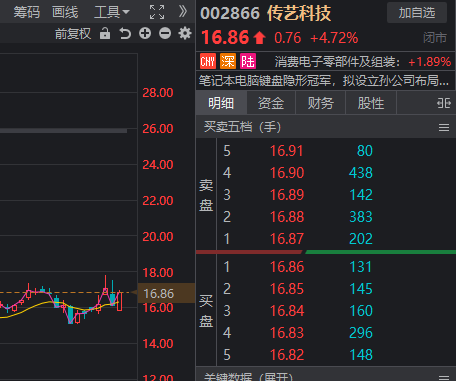Click the CNY currency badge

(208, 61)
